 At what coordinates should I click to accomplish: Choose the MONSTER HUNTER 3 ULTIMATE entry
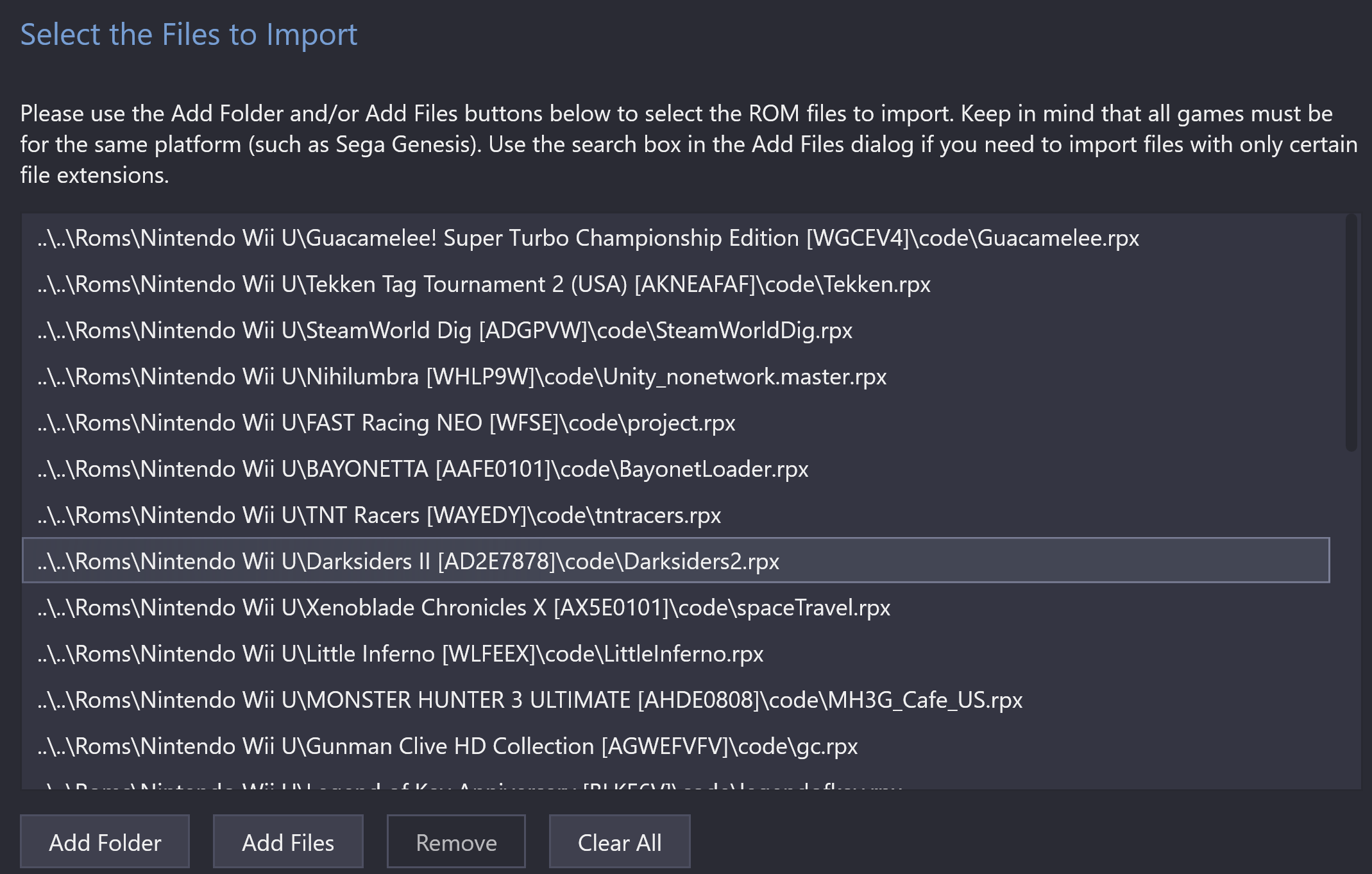pos(676,700)
